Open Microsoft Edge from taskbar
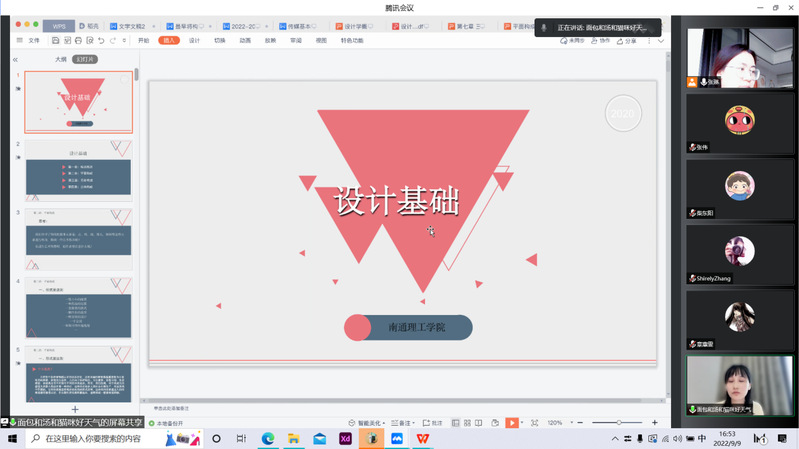 point(268,438)
